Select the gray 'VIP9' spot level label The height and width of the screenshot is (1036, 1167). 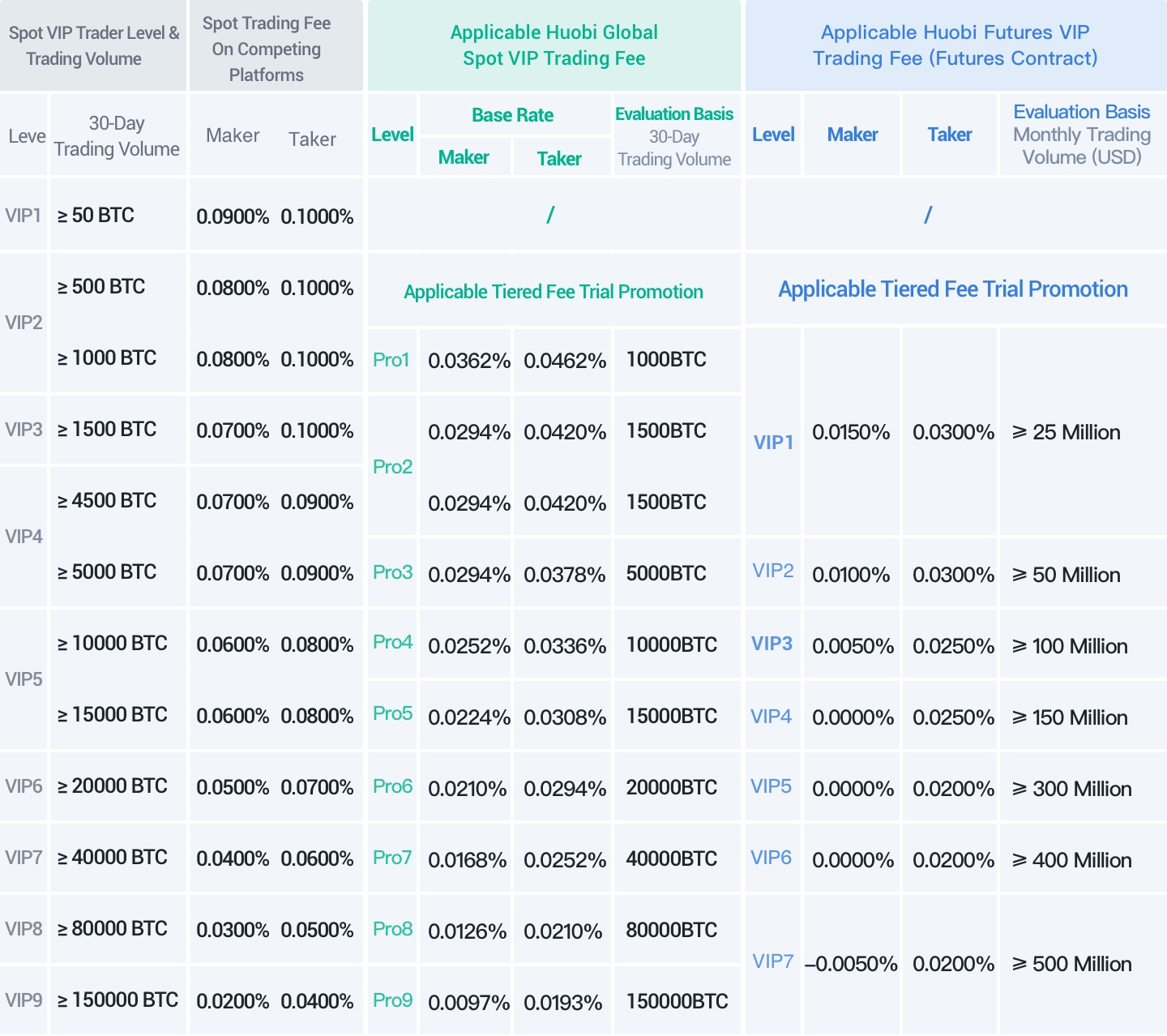pos(24,1000)
